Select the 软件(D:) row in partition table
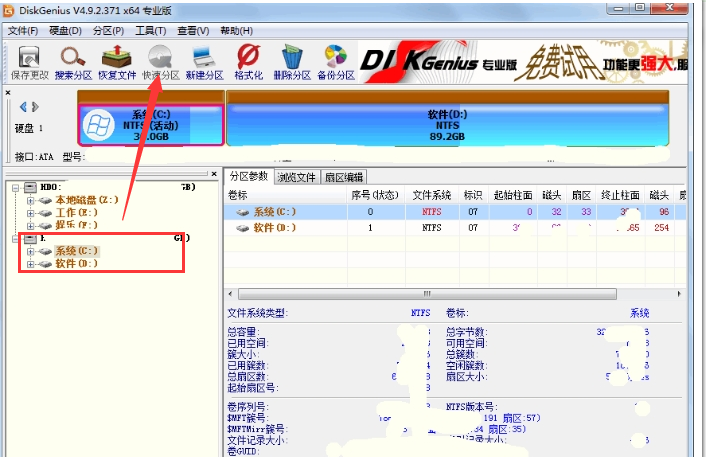Screen dimensions: 706x457 [x=275, y=228]
